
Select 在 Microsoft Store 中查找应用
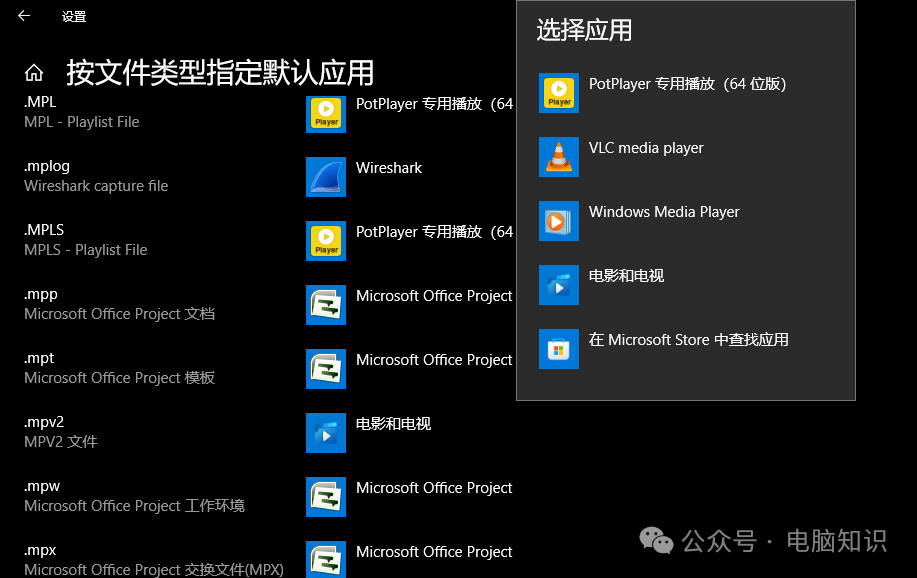click(688, 340)
